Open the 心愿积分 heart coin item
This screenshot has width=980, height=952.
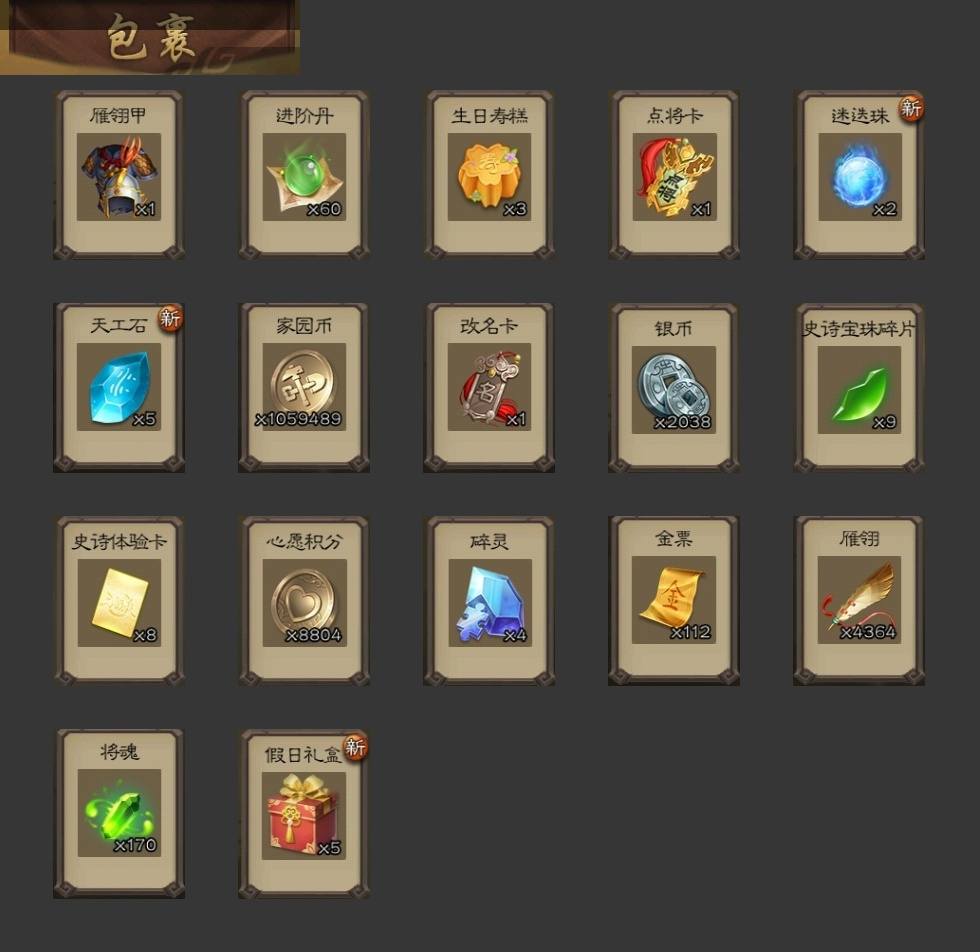pyautogui.click(x=304, y=601)
